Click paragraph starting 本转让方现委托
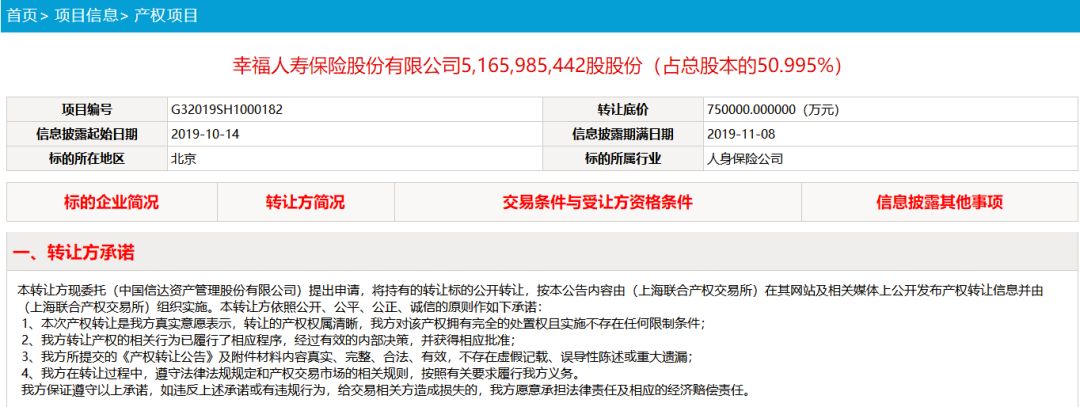Viewport: 1080px width, 407px height. [530, 298]
